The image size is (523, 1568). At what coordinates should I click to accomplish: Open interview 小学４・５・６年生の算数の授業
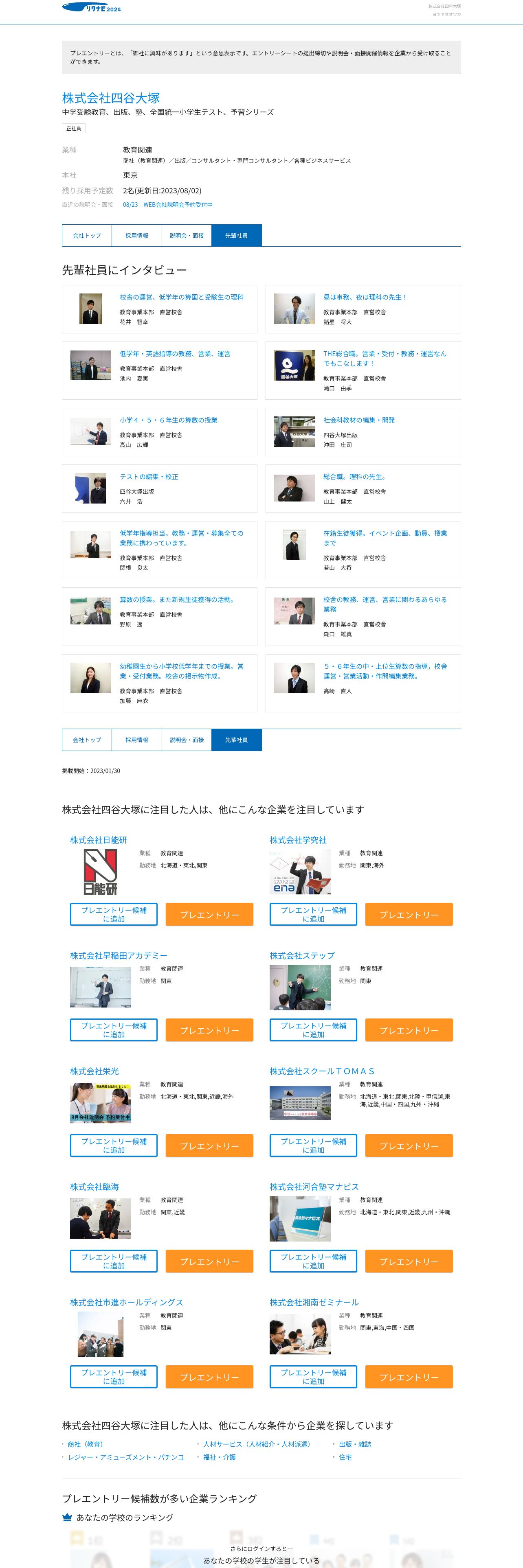point(169,420)
